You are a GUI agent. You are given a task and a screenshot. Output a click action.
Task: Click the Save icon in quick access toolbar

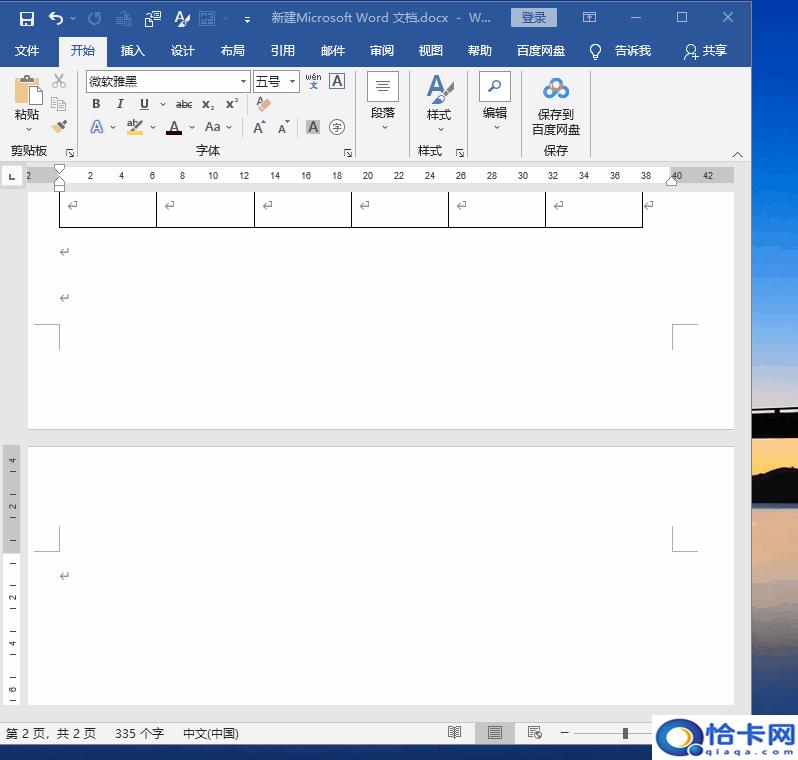(27, 18)
